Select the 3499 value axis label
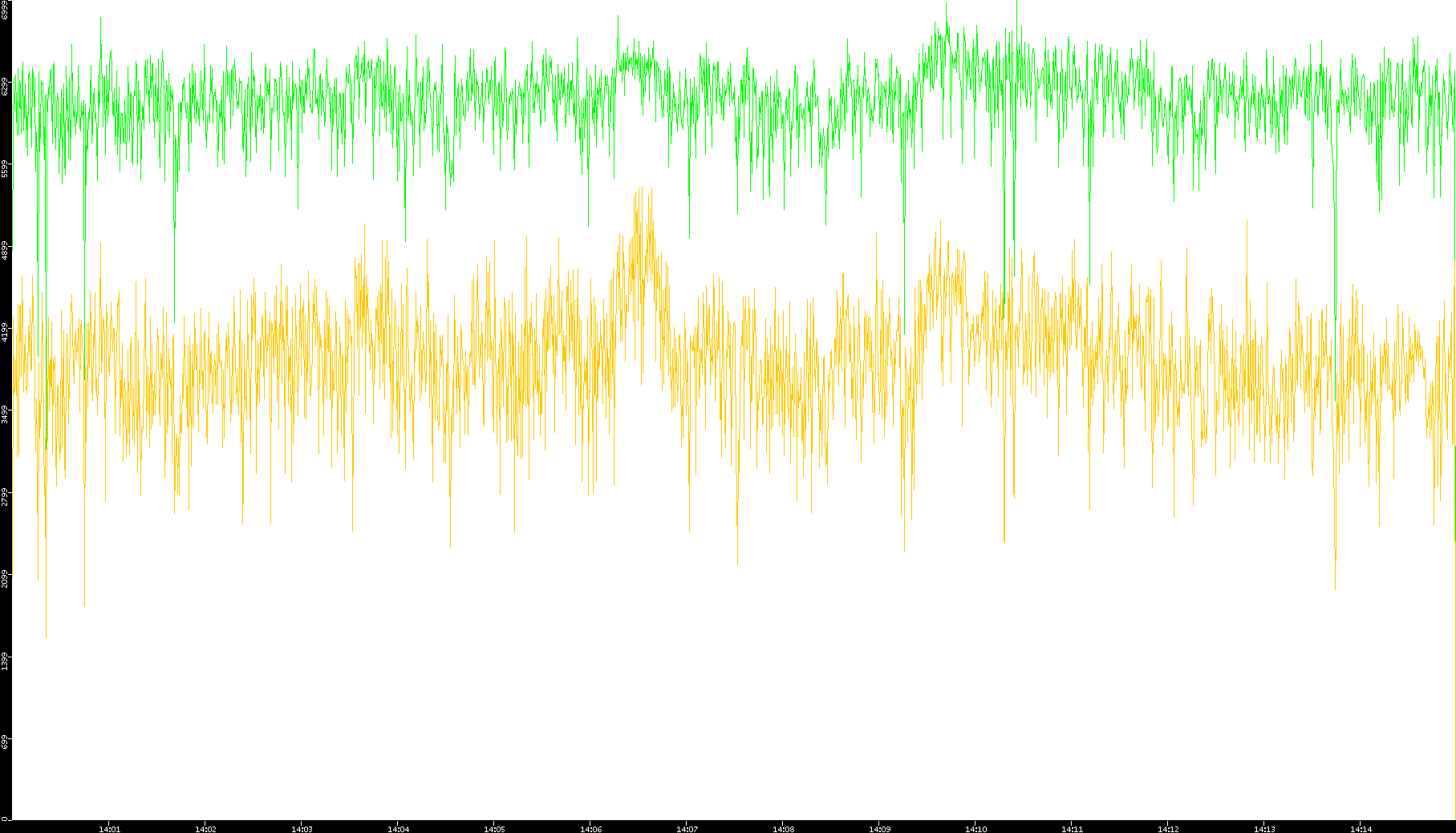The image size is (1456, 833). pos(5,414)
